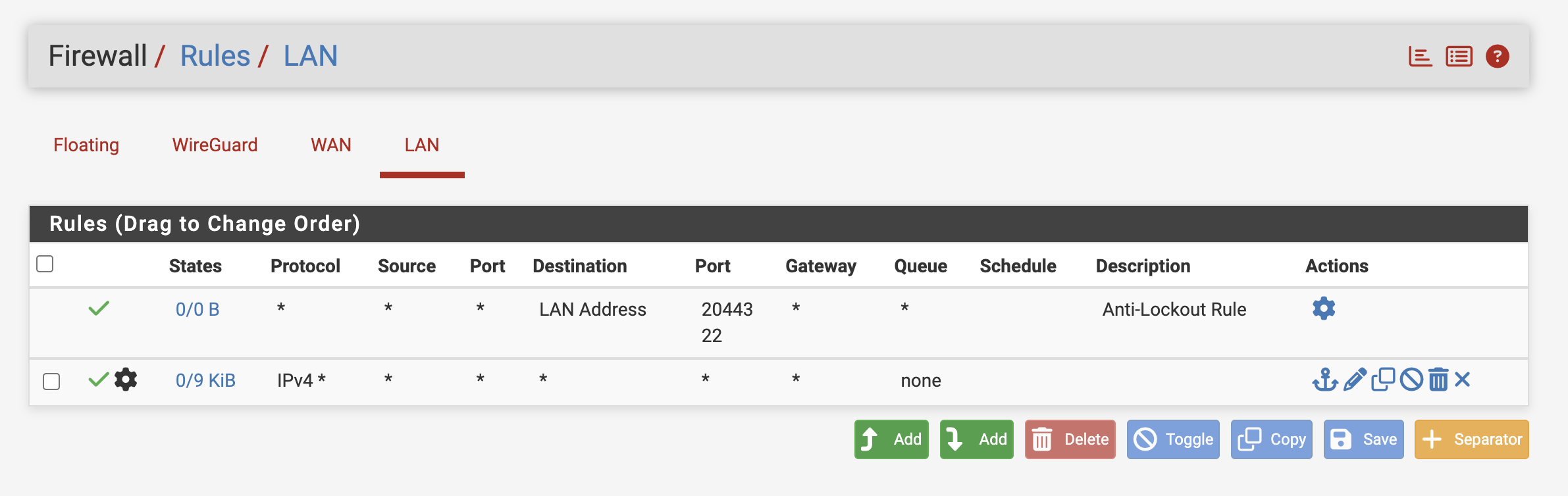The height and width of the screenshot is (496, 1568).
Task: Click the anchor icon to move rules
Action: (x=1324, y=380)
